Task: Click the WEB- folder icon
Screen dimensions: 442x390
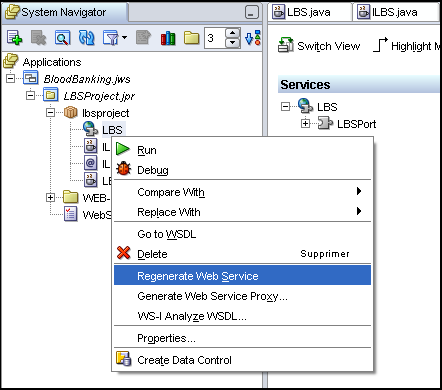Action: [x=70, y=197]
